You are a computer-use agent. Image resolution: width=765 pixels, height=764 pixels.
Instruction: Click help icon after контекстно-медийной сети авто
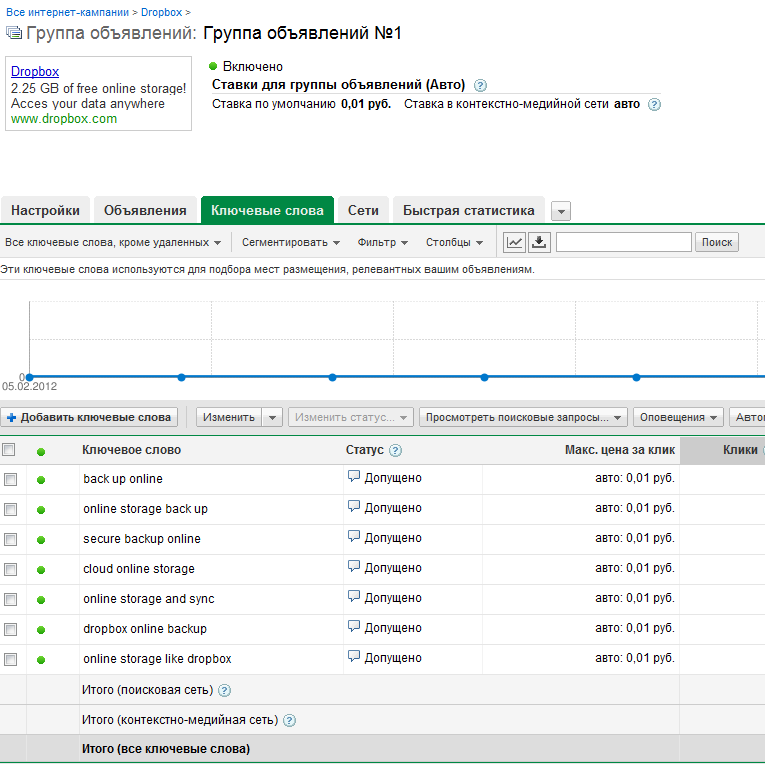[x=655, y=104]
